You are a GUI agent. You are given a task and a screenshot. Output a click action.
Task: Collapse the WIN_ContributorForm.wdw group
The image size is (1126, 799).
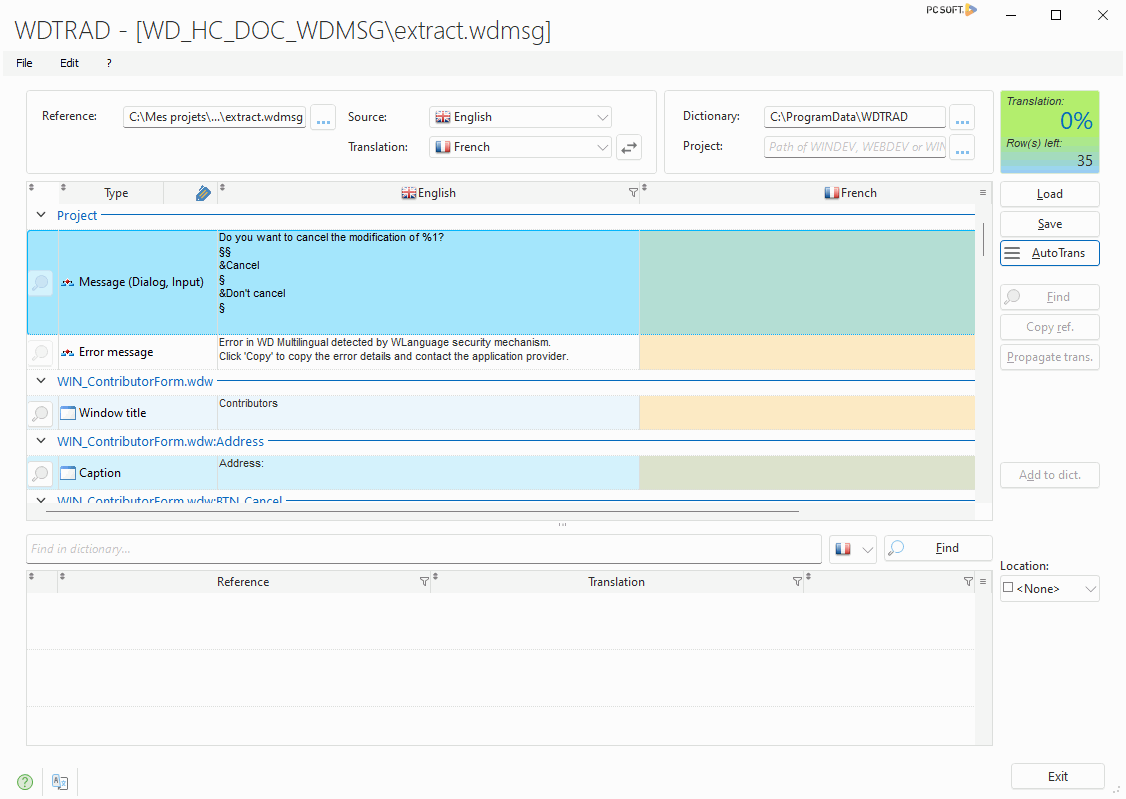[x=41, y=380]
